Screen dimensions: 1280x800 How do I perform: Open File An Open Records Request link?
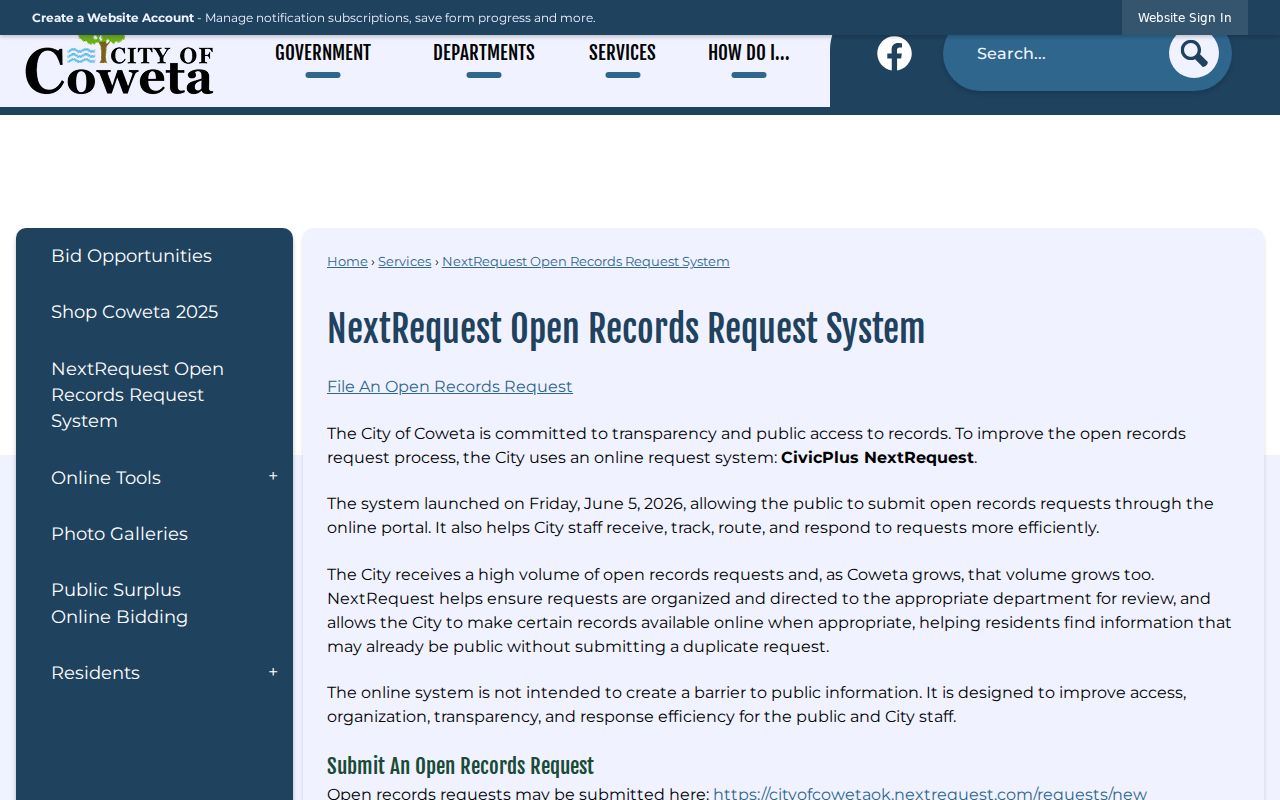pos(450,387)
